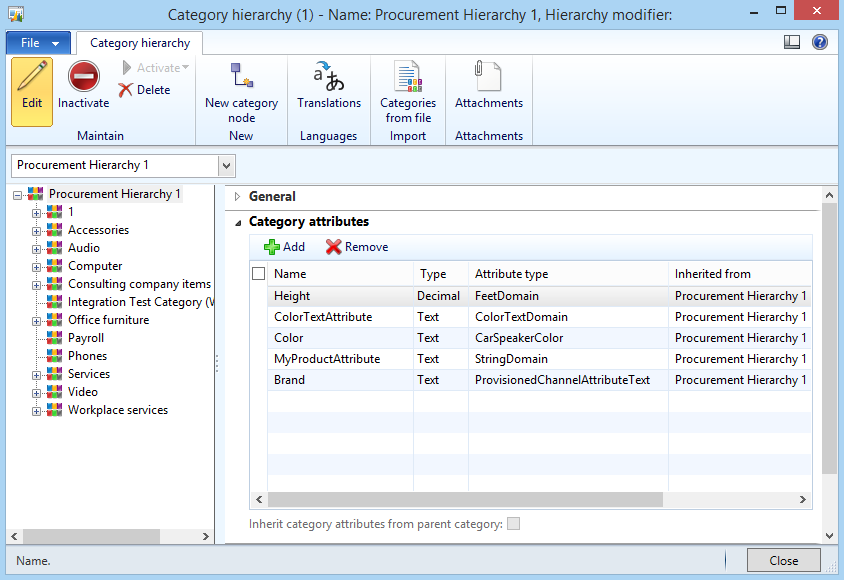
Task: Toggle the view layout icon beside Help
Action: (792, 42)
